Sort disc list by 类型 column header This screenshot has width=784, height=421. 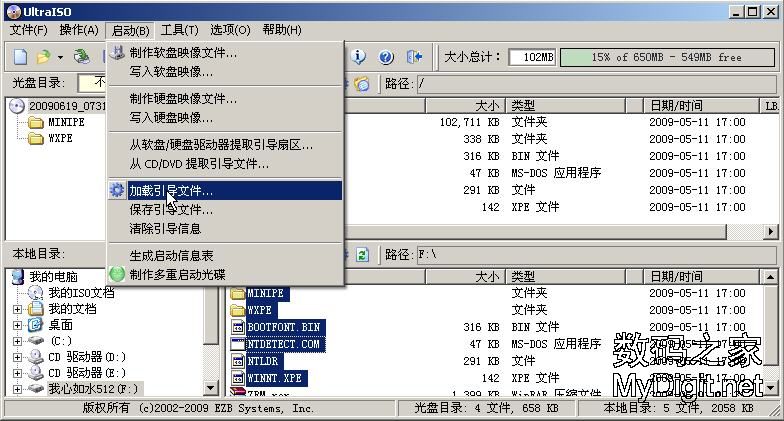(x=565, y=106)
